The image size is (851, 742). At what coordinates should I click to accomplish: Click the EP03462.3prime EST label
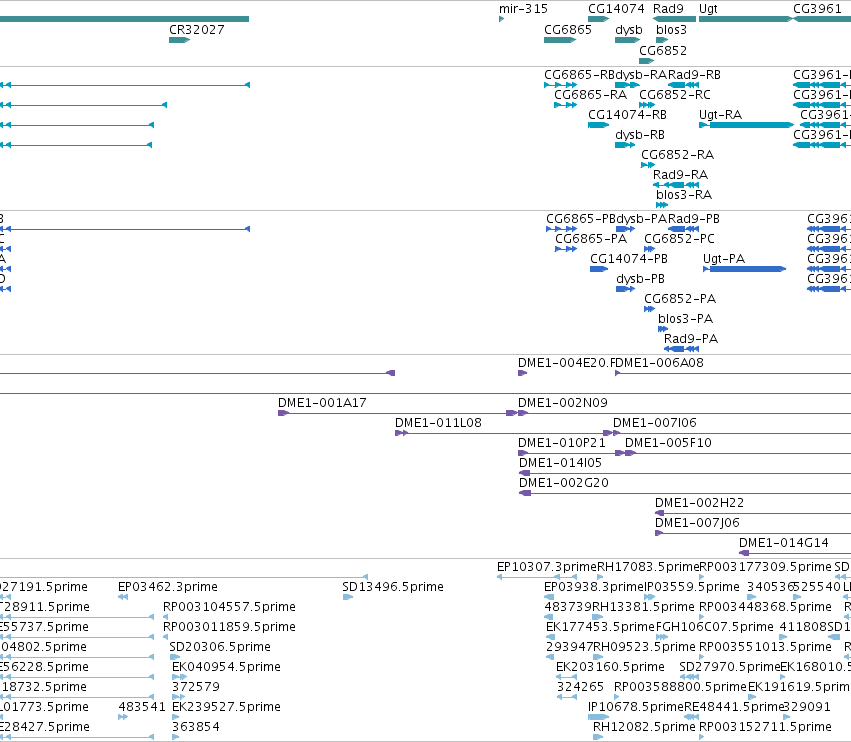click(x=168, y=587)
